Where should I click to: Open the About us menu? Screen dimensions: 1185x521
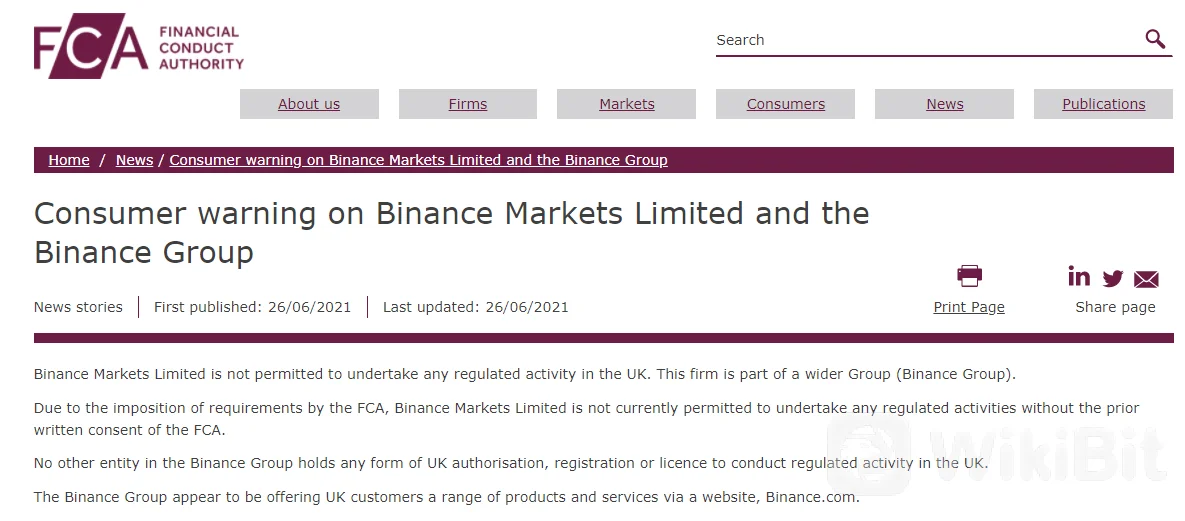click(309, 104)
